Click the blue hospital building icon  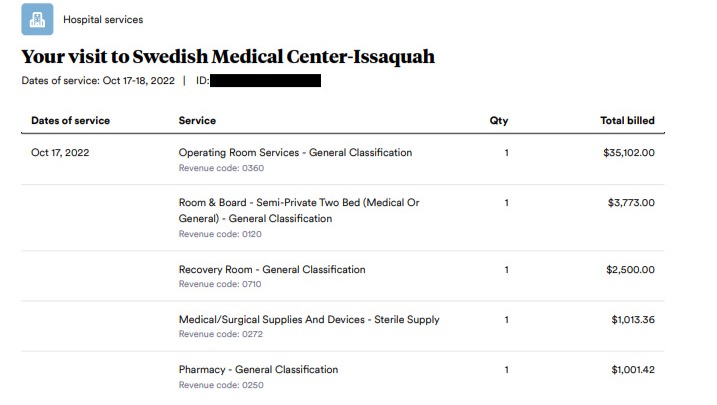pyautogui.click(x=37, y=19)
